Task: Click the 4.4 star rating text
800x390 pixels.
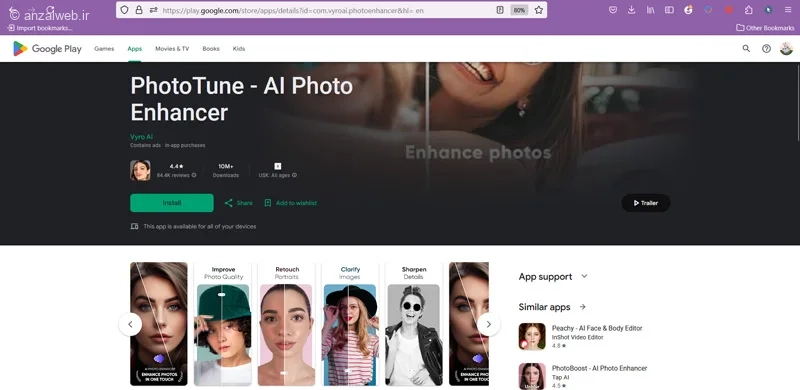Action: (x=177, y=166)
